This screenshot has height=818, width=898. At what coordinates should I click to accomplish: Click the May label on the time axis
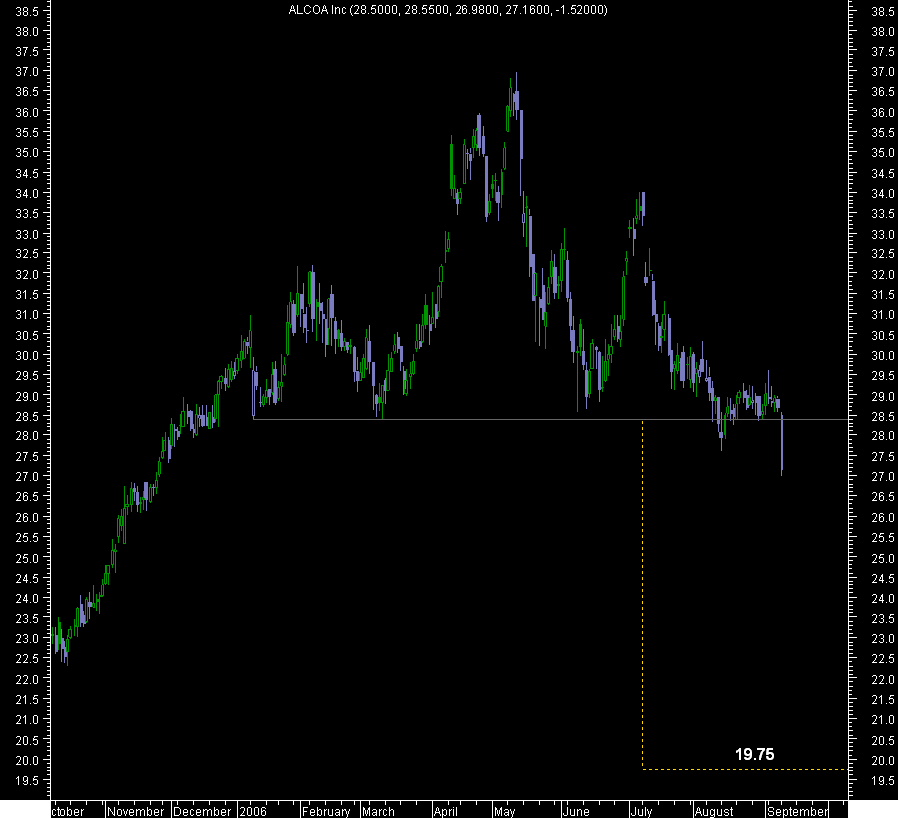(x=505, y=811)
